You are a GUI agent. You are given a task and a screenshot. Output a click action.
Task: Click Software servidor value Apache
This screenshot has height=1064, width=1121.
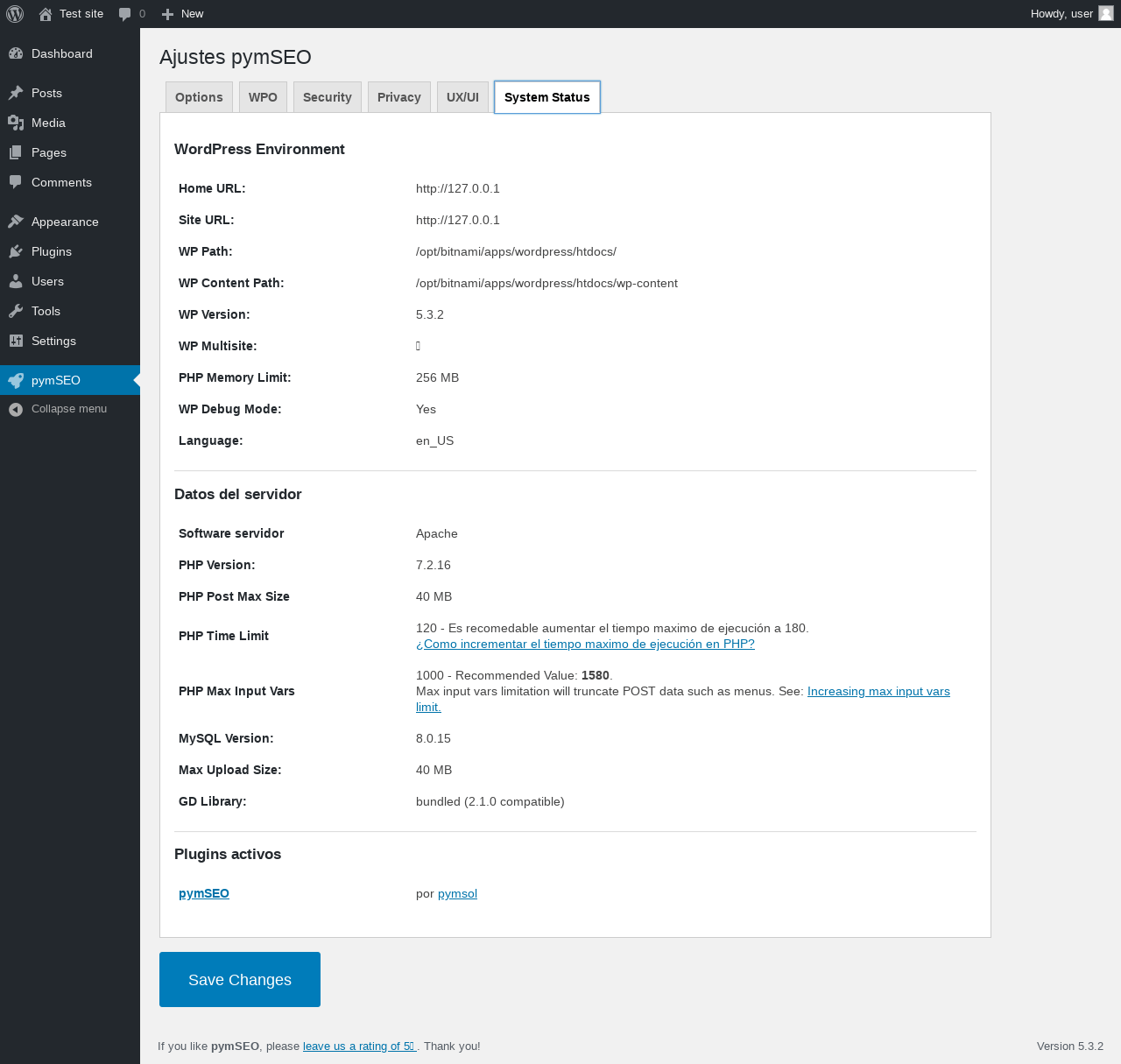[437, 533]
